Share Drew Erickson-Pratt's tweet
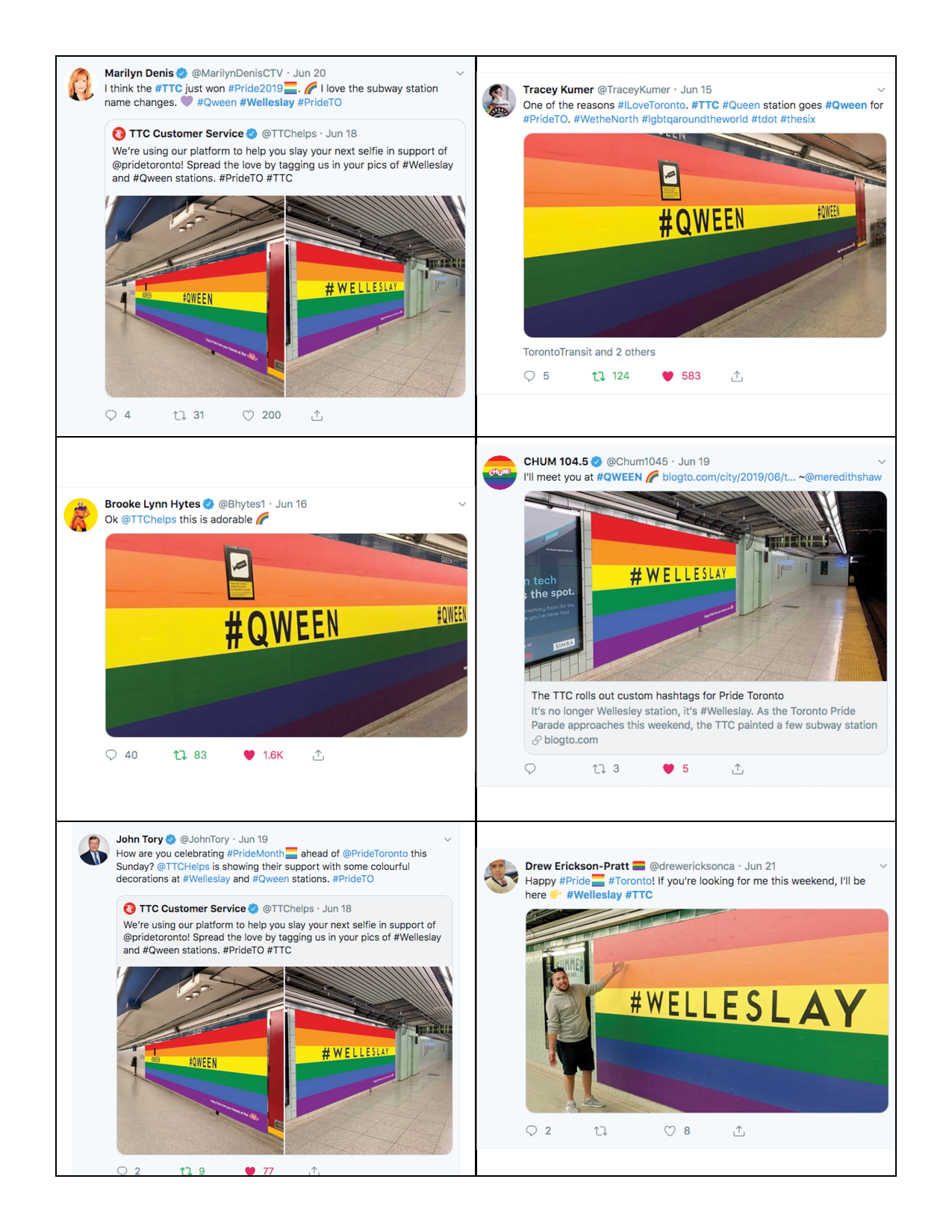 coord(739,1131)
